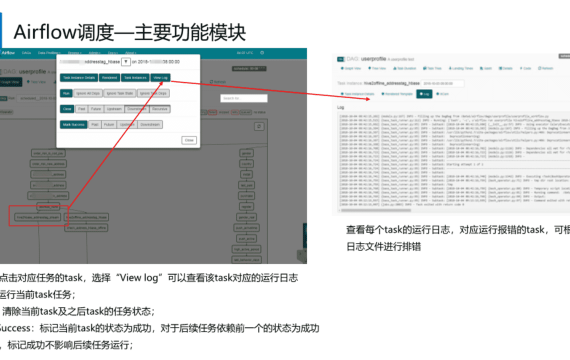The width and height of the screenshot is (570, 360).
Task: Open the DAGs menu in the Airflow navbar
Action: click(x=26, y=53)
